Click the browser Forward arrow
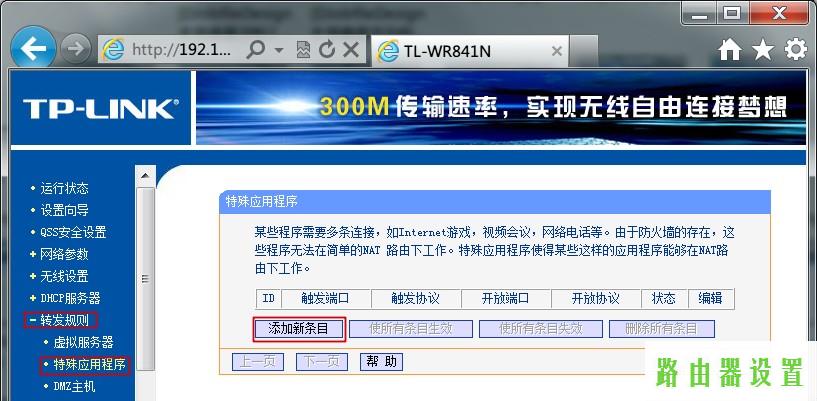 [x=76, y=49]
